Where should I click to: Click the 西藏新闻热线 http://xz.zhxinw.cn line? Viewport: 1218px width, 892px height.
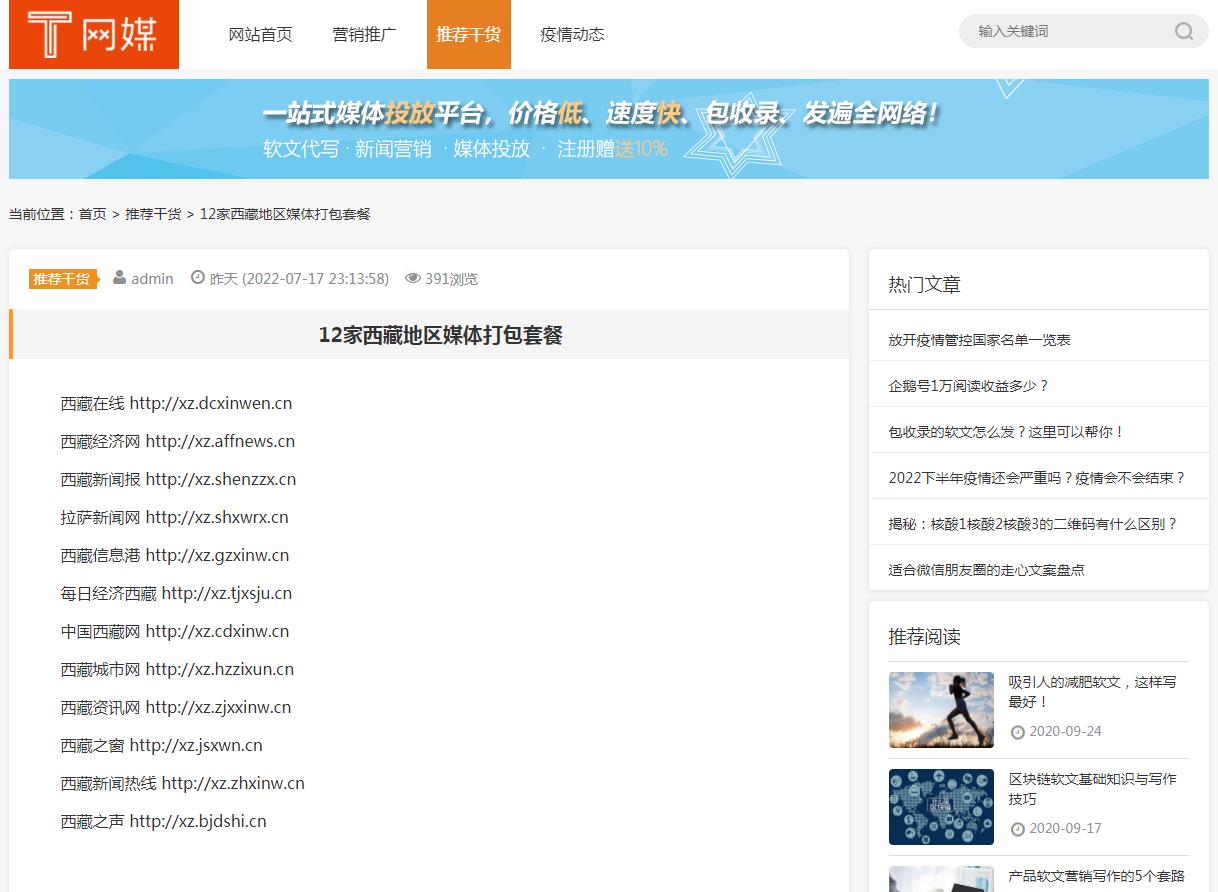(x=182, y=784)
